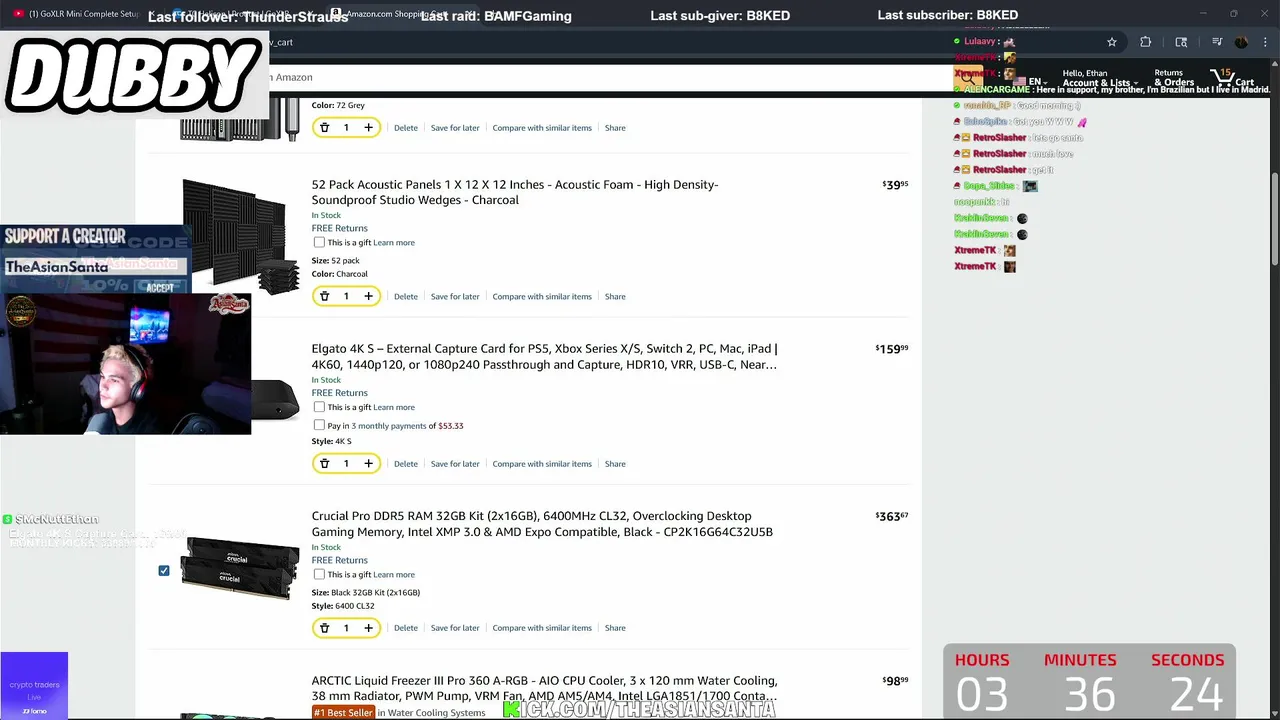Open the Crucial Pro DDR5 RAM product title
Viewport: 1280px width, 720px height.
coord(542,524)
